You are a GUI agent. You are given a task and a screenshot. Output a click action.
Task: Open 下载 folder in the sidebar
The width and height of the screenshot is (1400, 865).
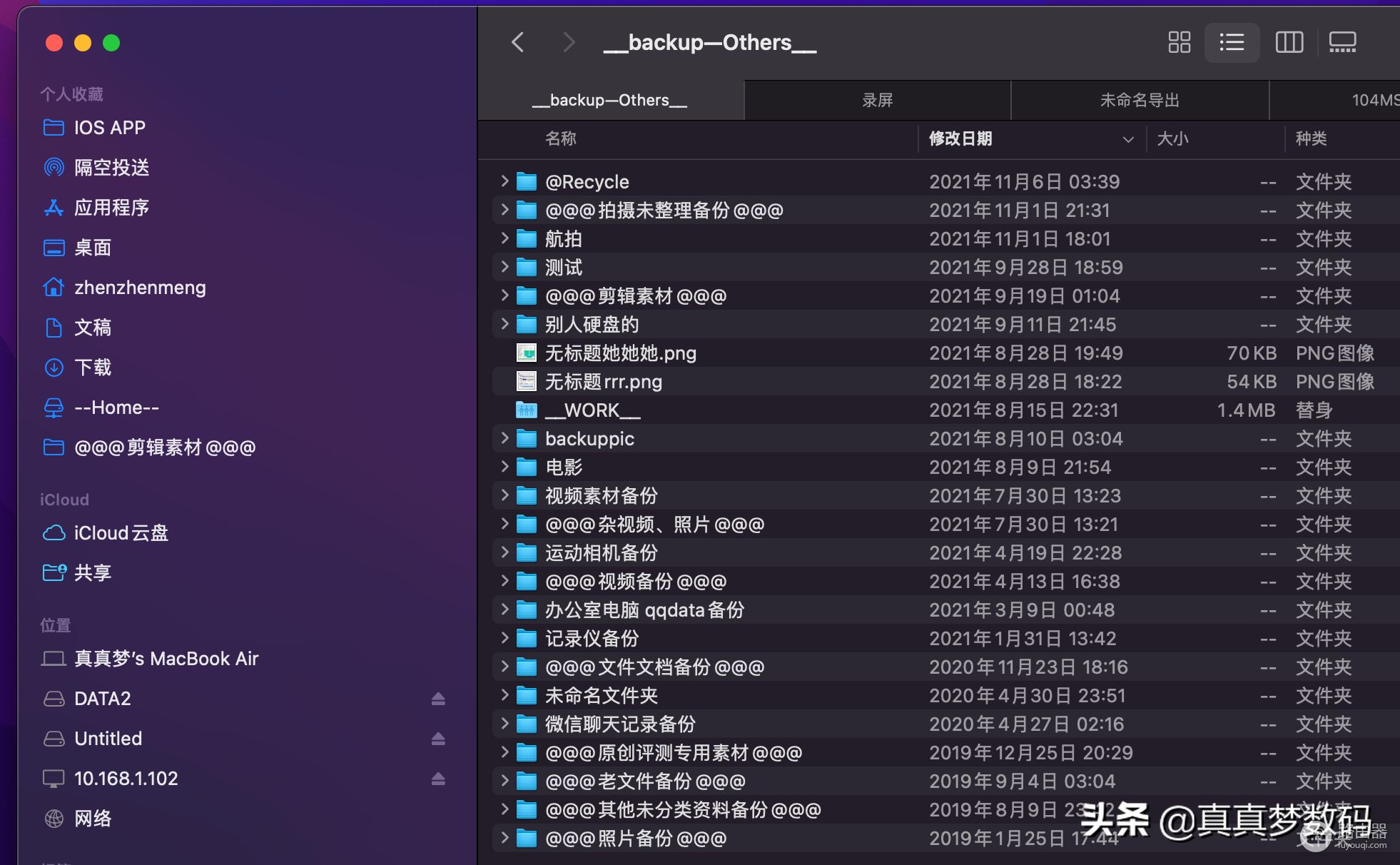93,368
